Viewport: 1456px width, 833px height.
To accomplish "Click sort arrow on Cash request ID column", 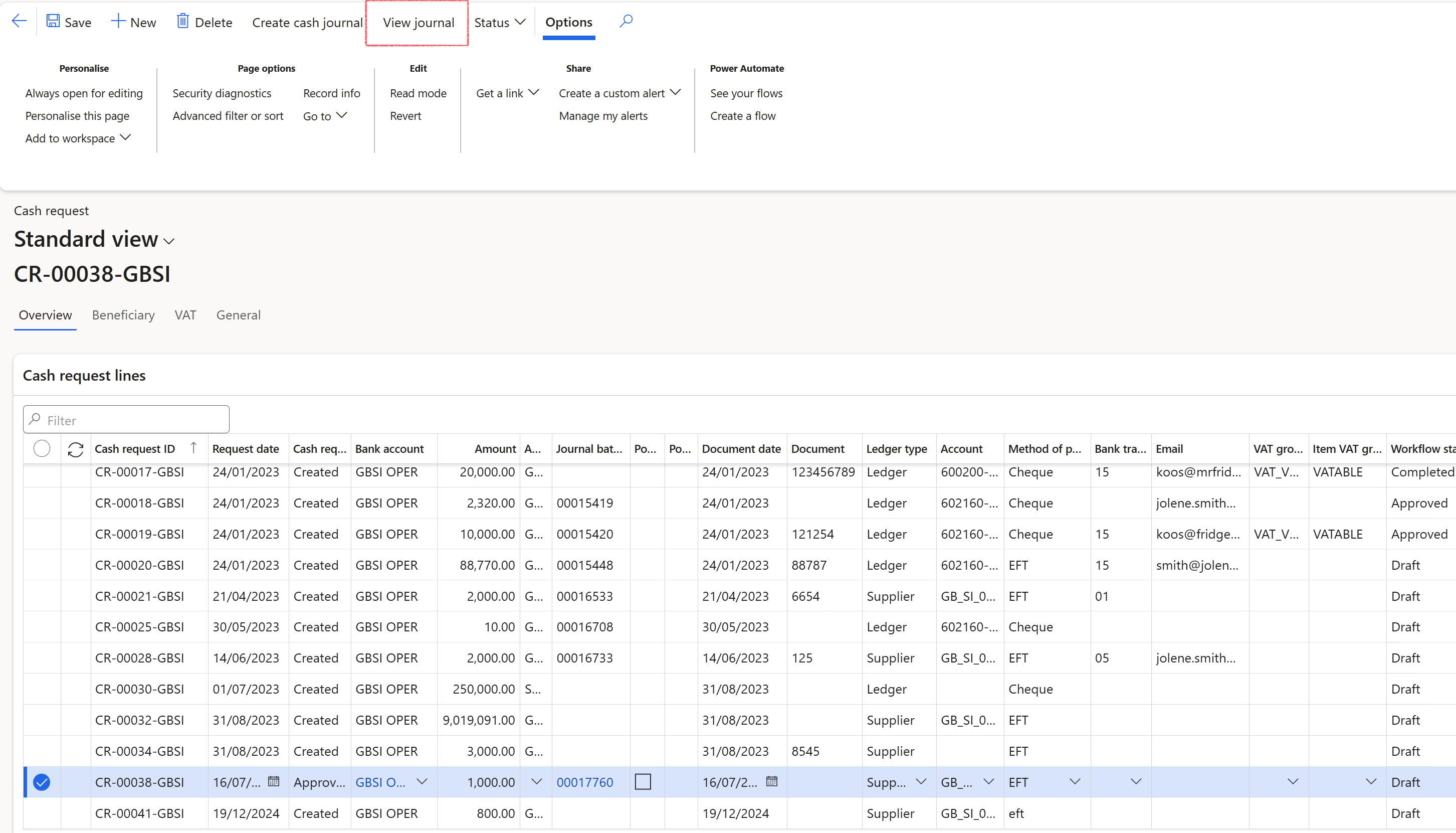I will coord(194,448).
